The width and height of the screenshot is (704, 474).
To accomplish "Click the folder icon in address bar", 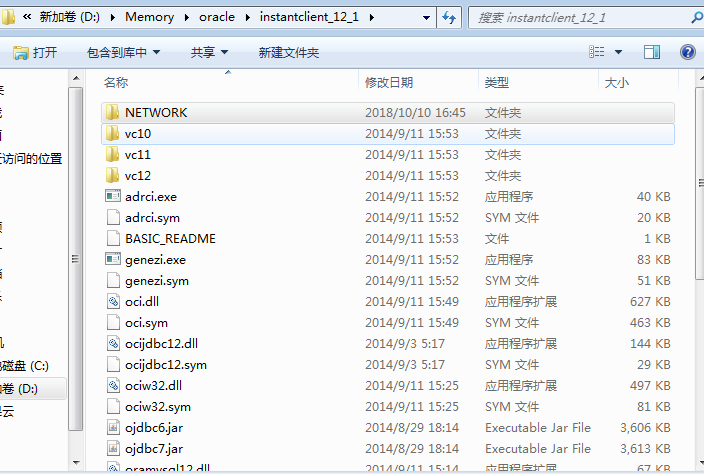I will (8, 17).
